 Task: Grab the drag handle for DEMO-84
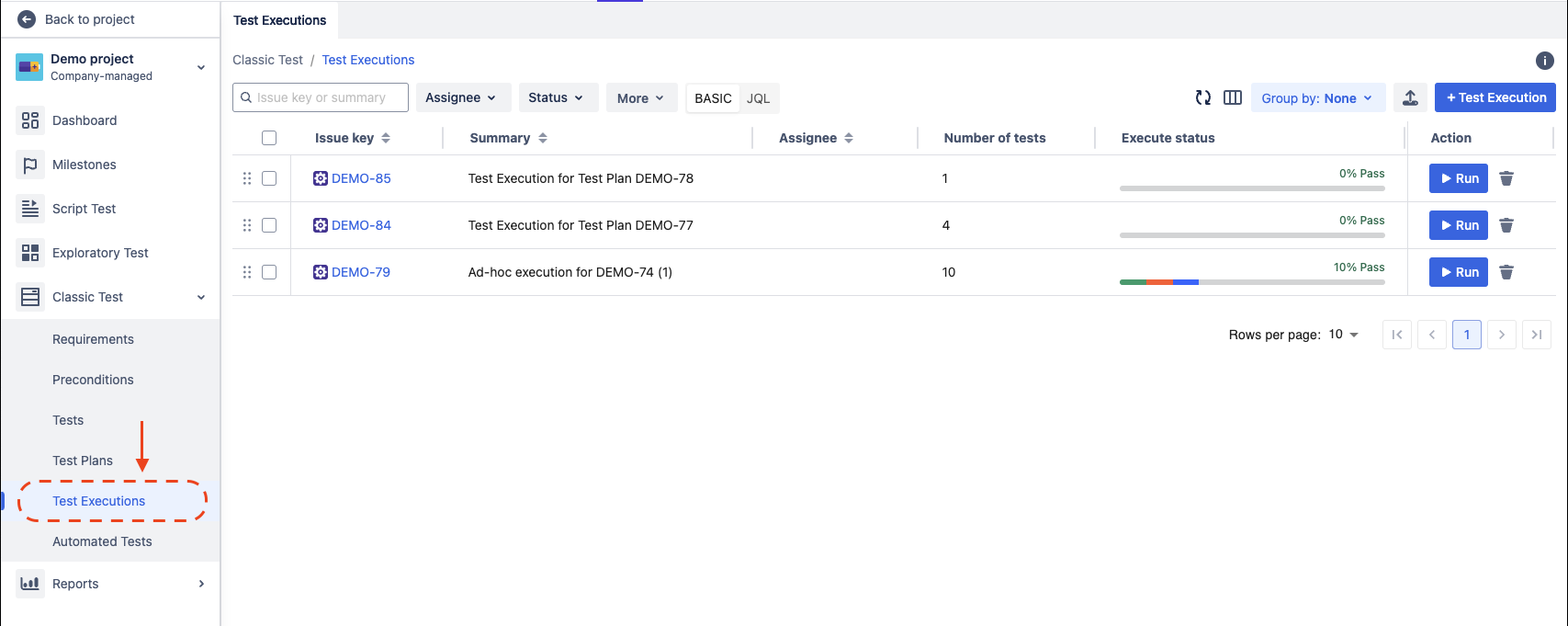click(247, 225)
